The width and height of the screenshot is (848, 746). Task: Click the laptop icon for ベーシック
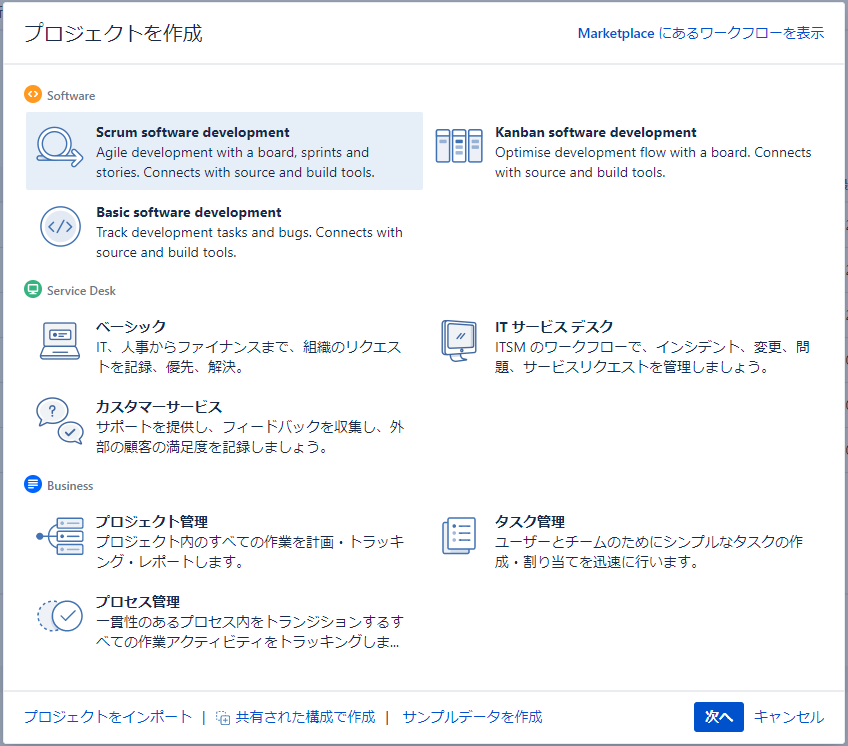59,341
